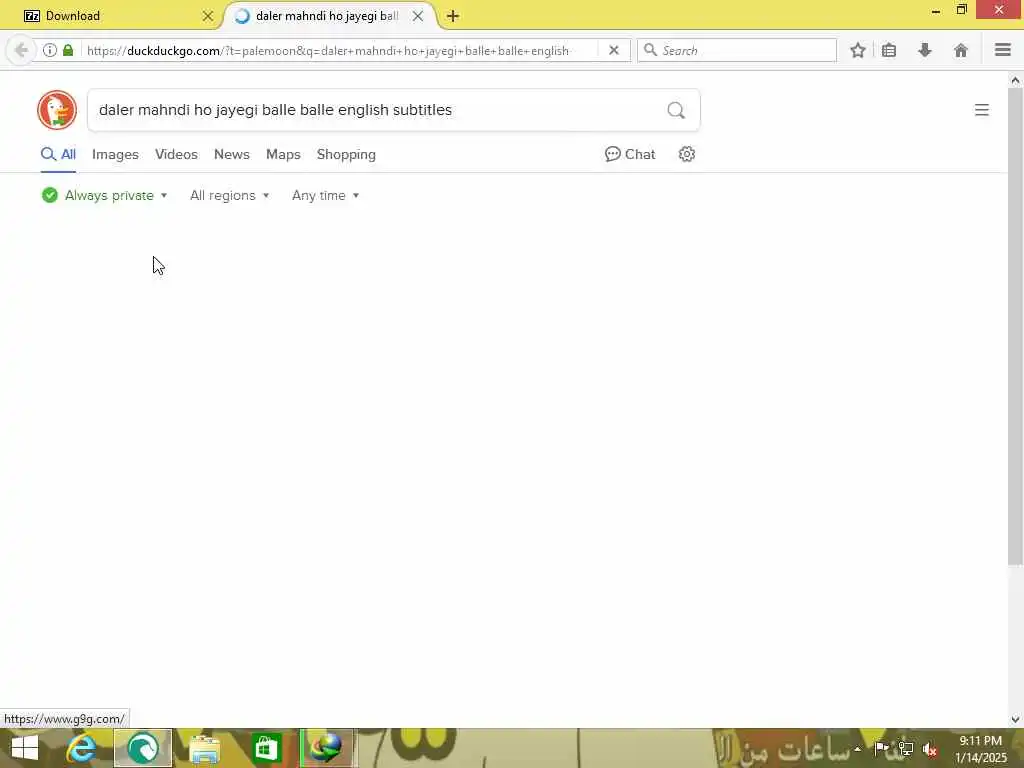1024x768 pixels.
Task: Stop loading with the address bar X
Action: coord(613,50)
